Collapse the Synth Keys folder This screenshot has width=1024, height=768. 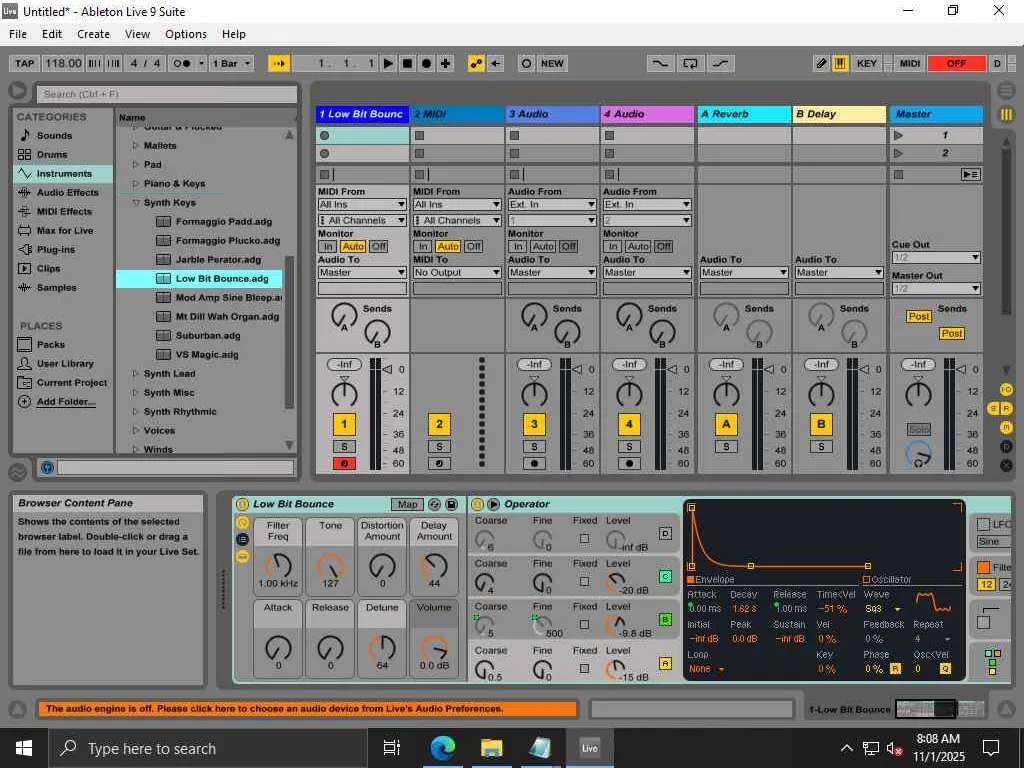pos(136,202)
